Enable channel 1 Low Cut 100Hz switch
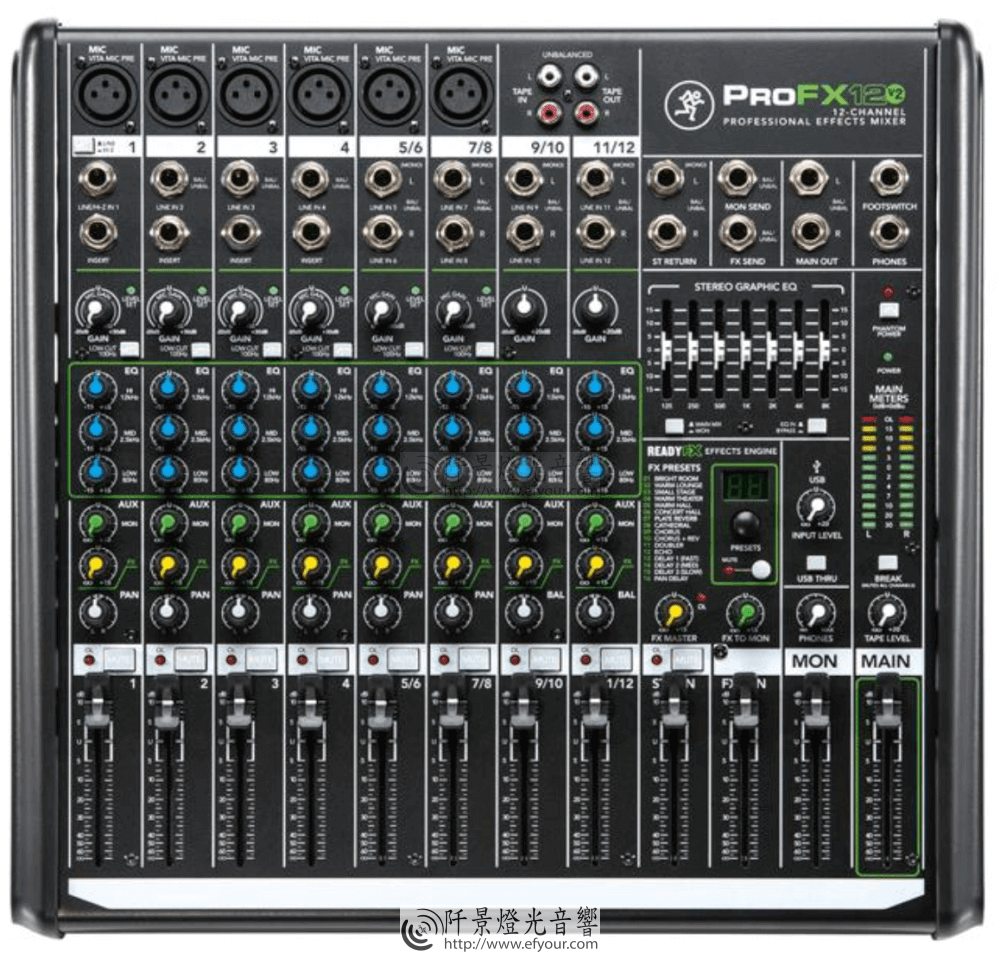Image resolution: width=1000 pixels, height=953 pixels. (x=130, y=350)
